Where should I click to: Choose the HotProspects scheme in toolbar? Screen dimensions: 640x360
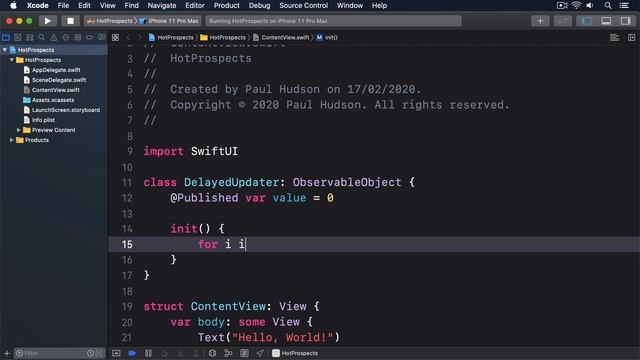tap(110, 21)
